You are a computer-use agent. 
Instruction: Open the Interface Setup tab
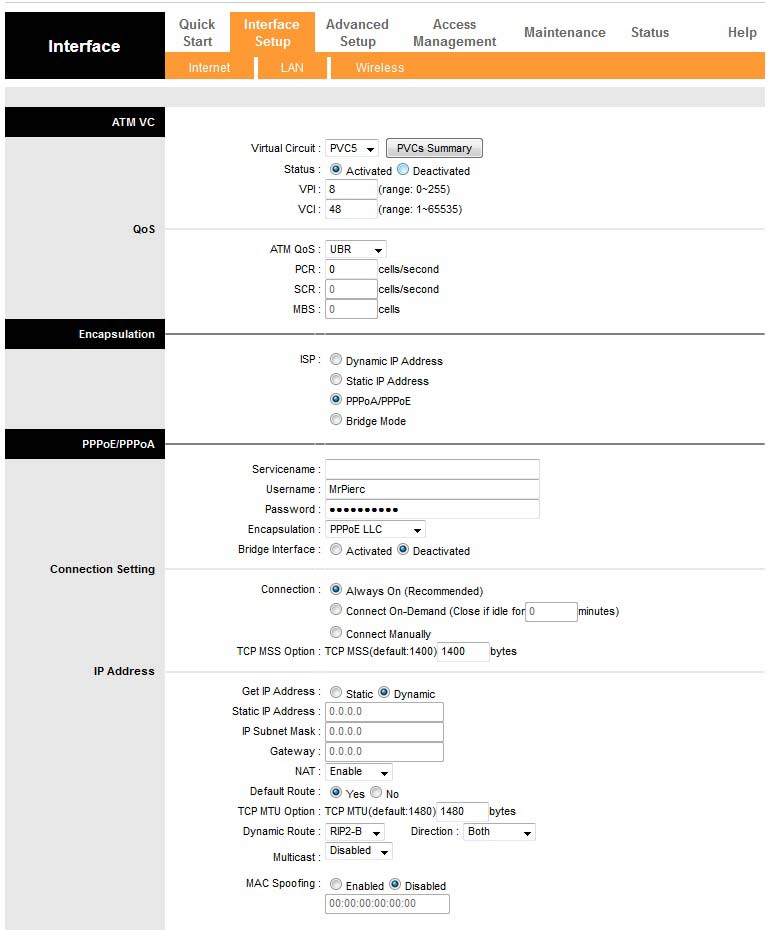click(x=272, y=33)
